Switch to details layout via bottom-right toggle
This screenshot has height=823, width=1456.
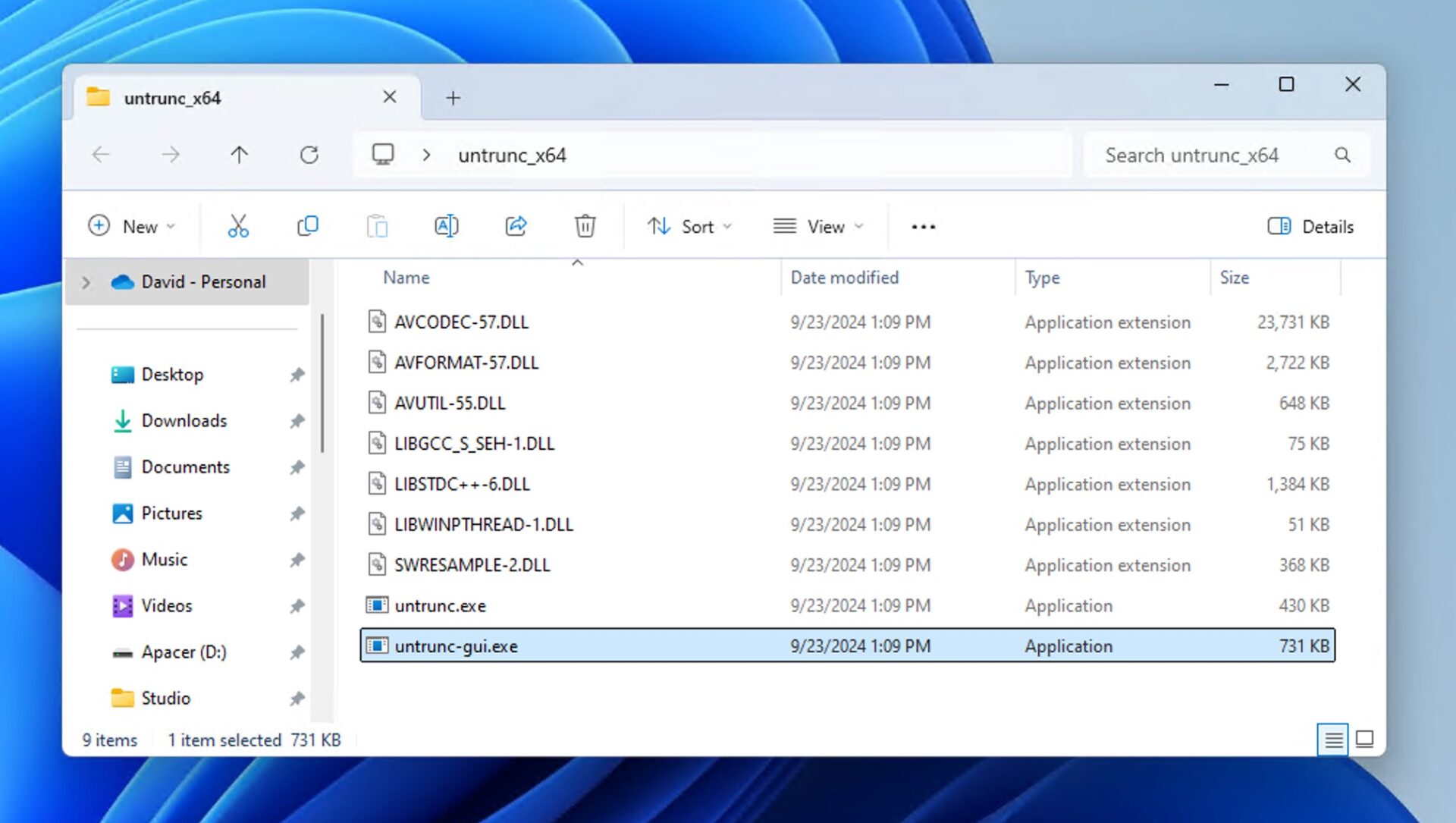click(x=1332, y=740)
